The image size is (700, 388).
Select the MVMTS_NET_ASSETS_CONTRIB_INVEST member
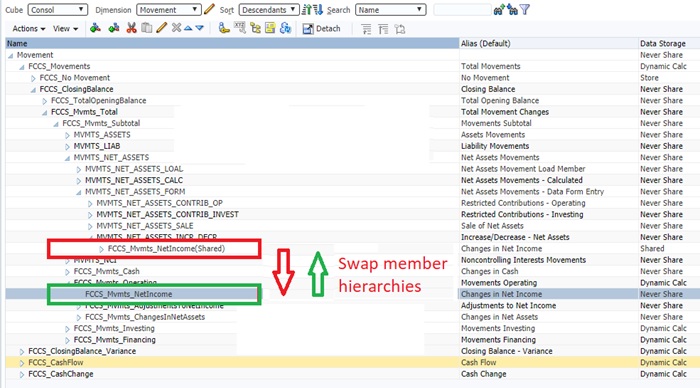coord(167,214)
